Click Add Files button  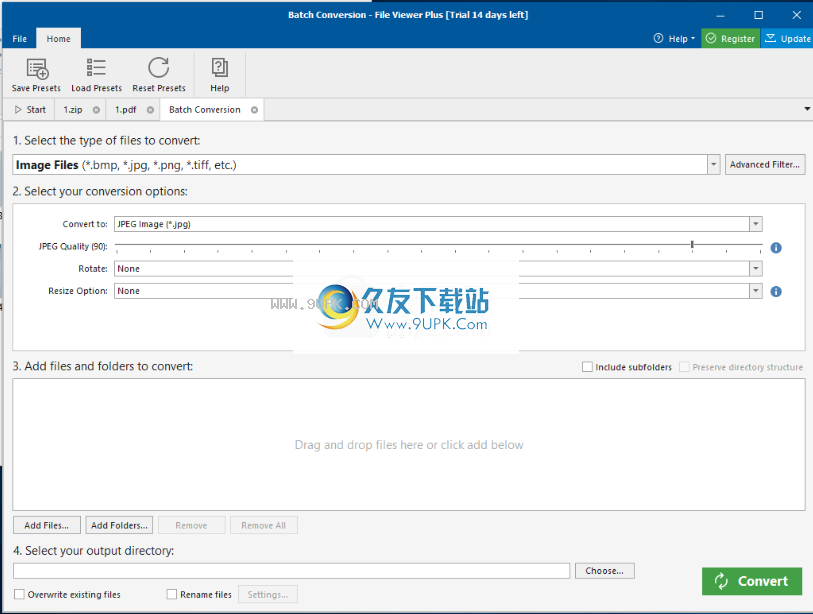click(47, 525)
